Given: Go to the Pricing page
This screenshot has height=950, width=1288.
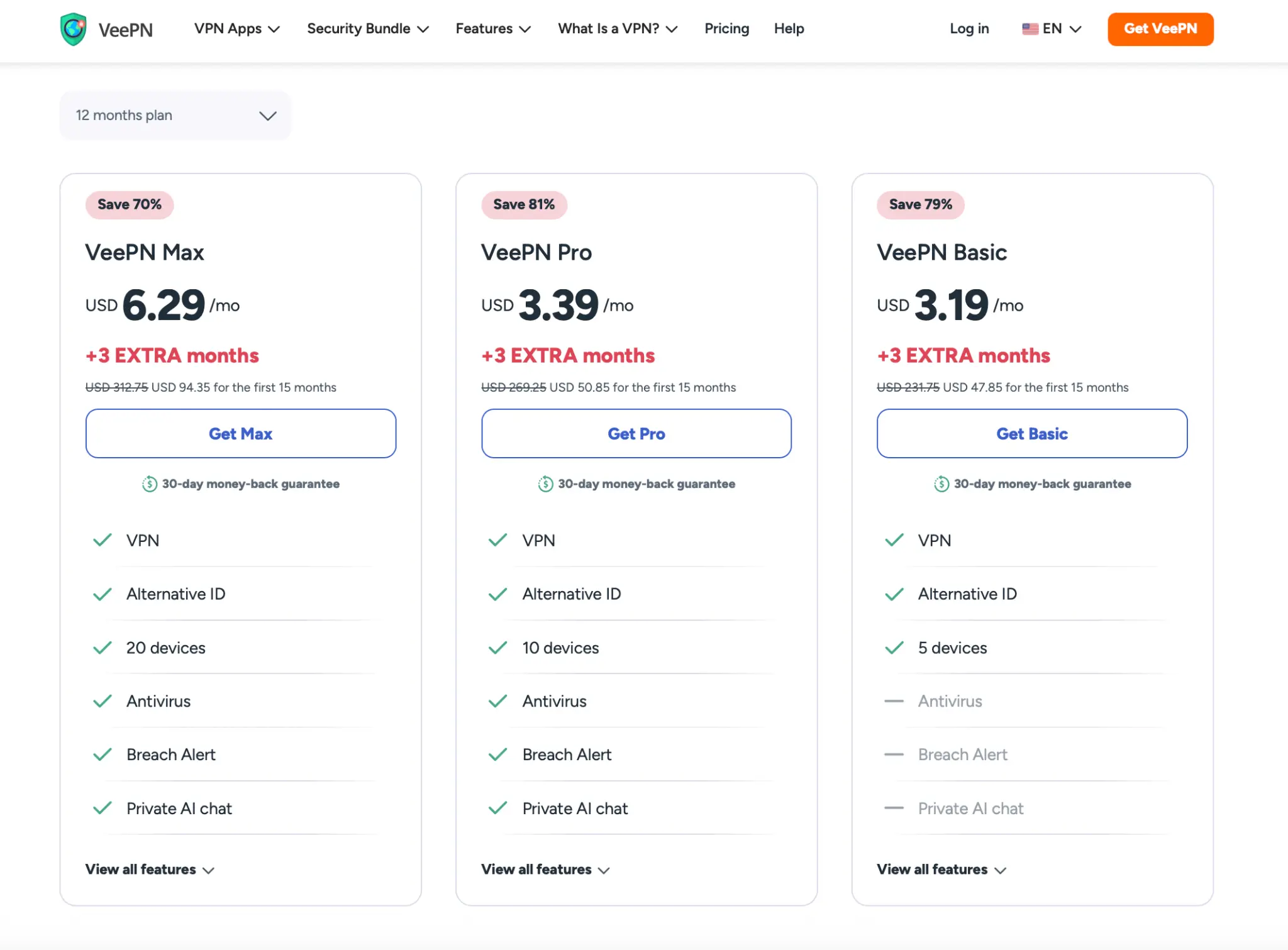Looking at the screenshot, I should tap(726, 29).
